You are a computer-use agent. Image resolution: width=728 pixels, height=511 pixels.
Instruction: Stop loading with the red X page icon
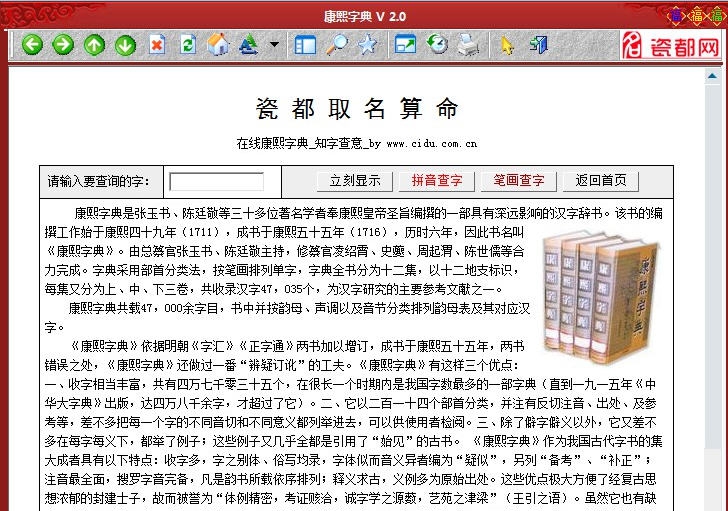[157, 45]
